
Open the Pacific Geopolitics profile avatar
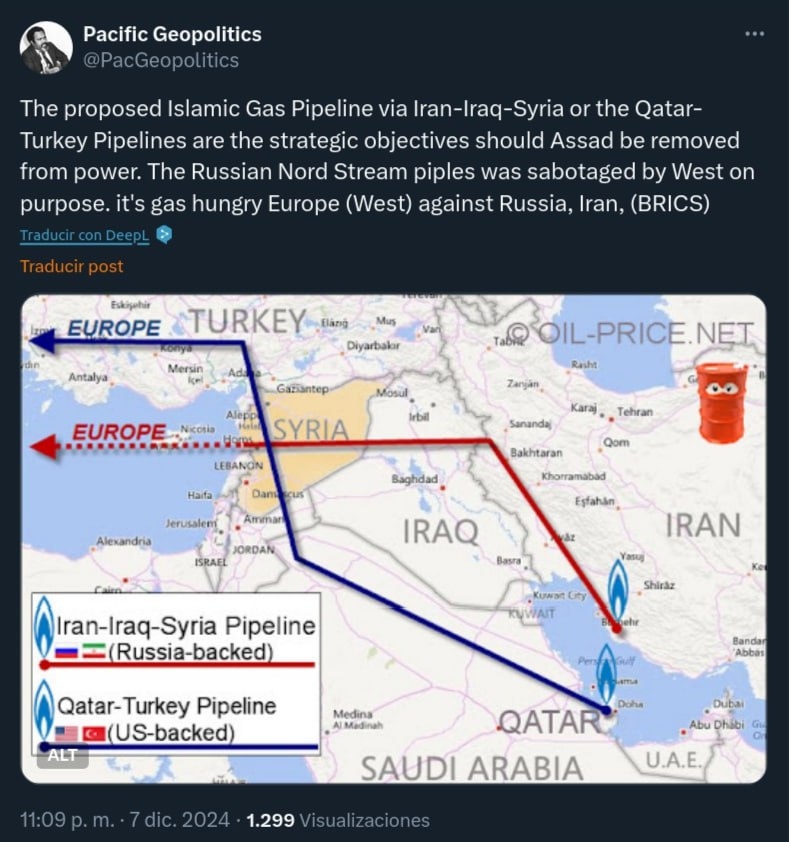46,47
